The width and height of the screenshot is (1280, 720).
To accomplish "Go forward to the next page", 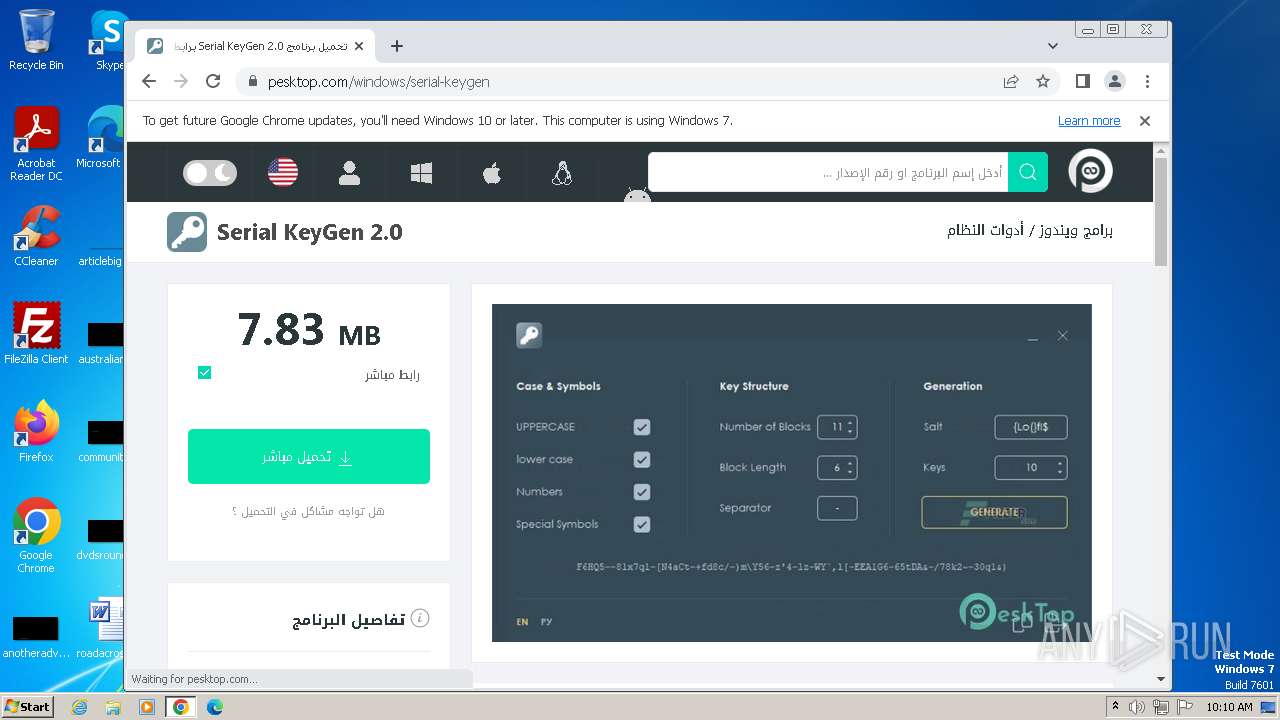I will (x=181, y=82).
